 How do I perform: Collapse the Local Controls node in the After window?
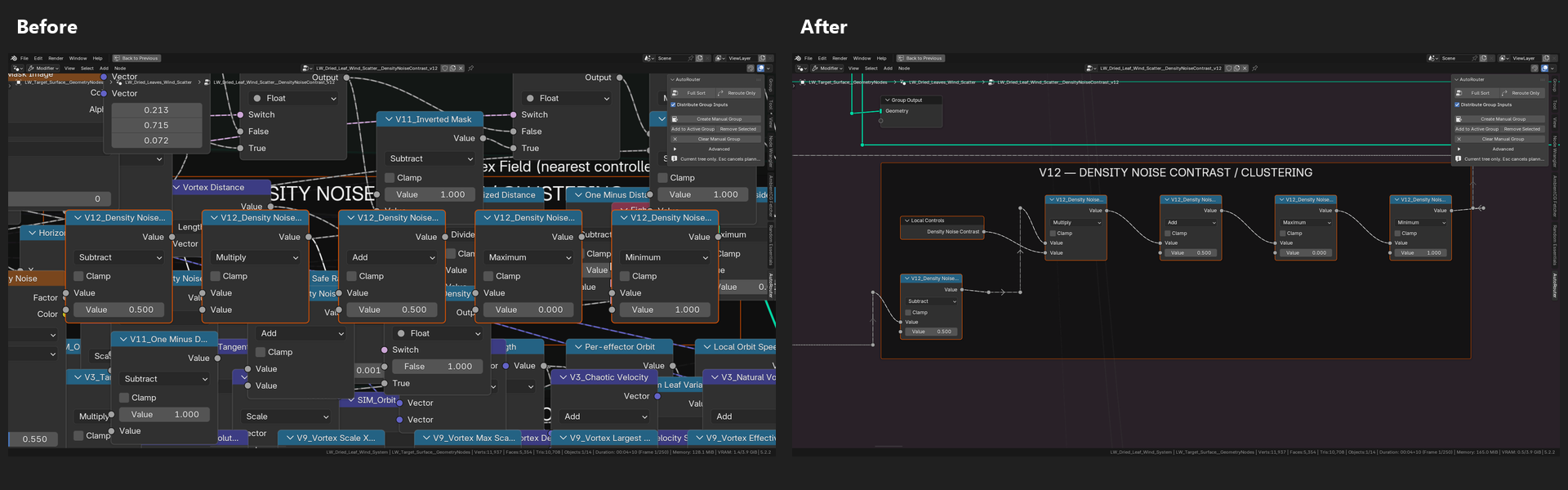(x=906, y=220)
